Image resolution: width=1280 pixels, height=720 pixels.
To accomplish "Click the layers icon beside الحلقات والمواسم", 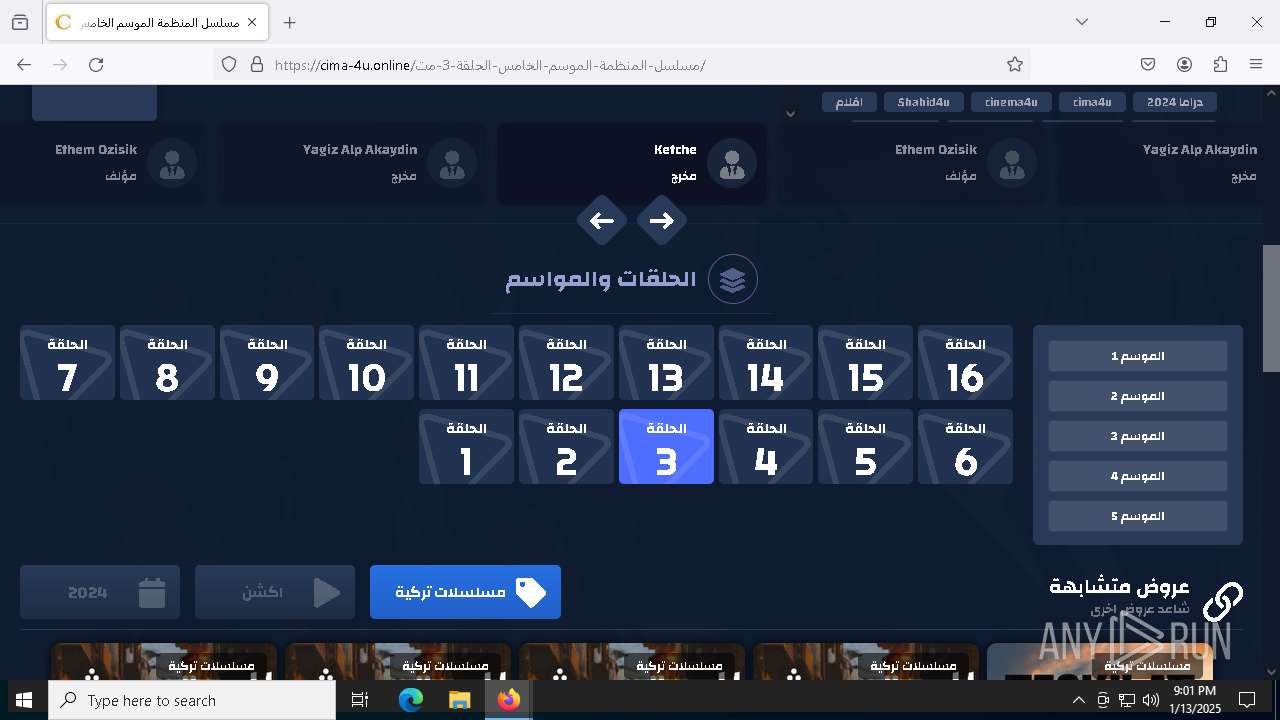I will (x=733, y=279).
